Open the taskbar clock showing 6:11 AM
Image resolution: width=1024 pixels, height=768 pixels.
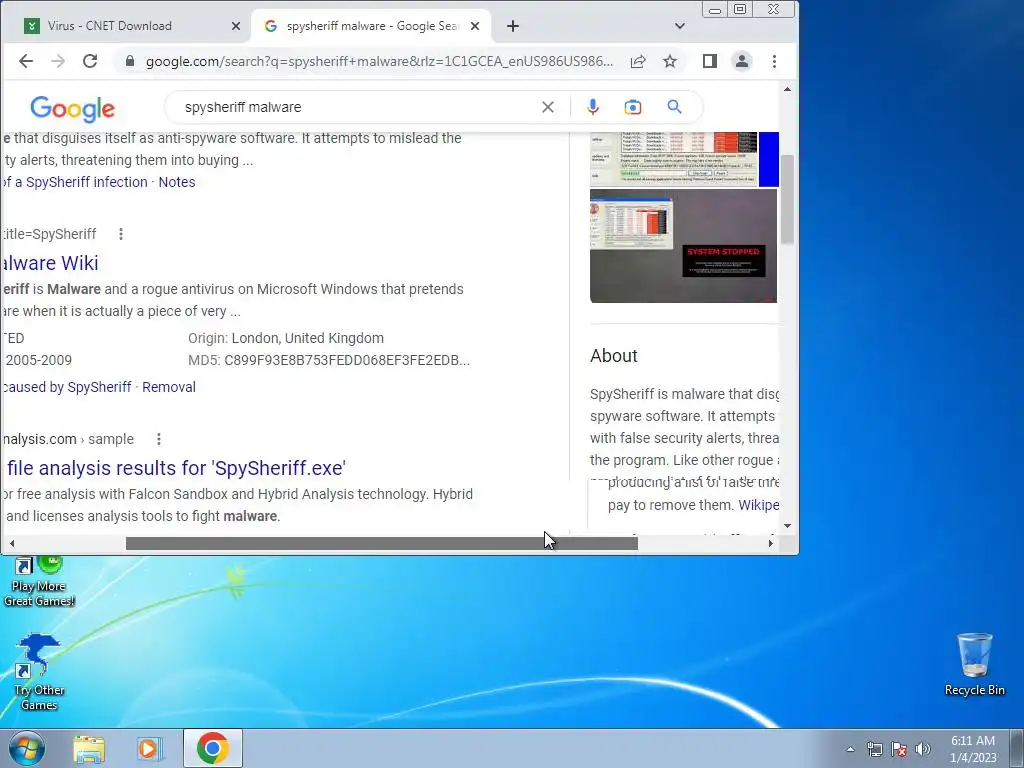(x=973, y=749)
